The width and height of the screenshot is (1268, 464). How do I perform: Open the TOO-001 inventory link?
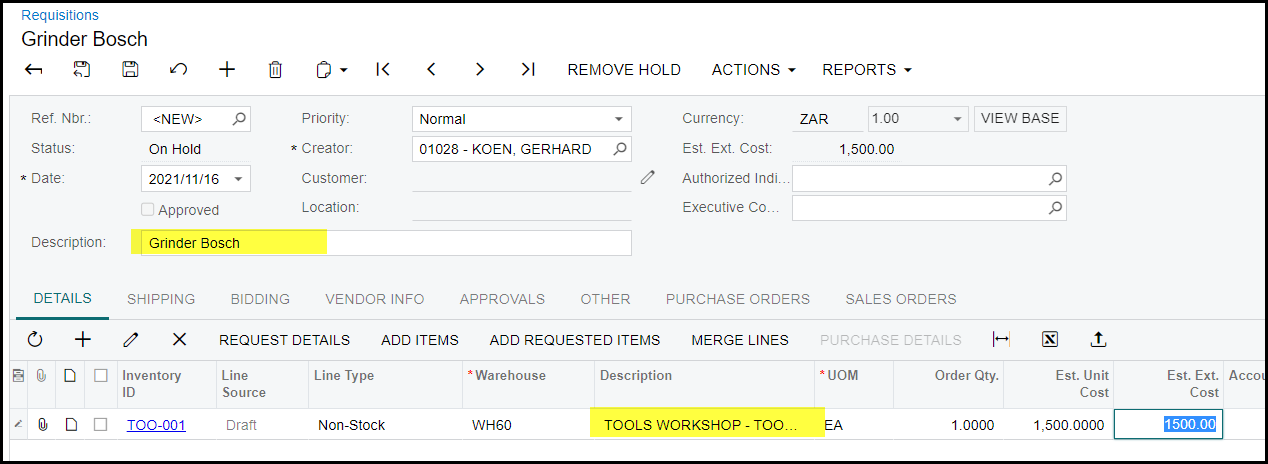point(156,425)
